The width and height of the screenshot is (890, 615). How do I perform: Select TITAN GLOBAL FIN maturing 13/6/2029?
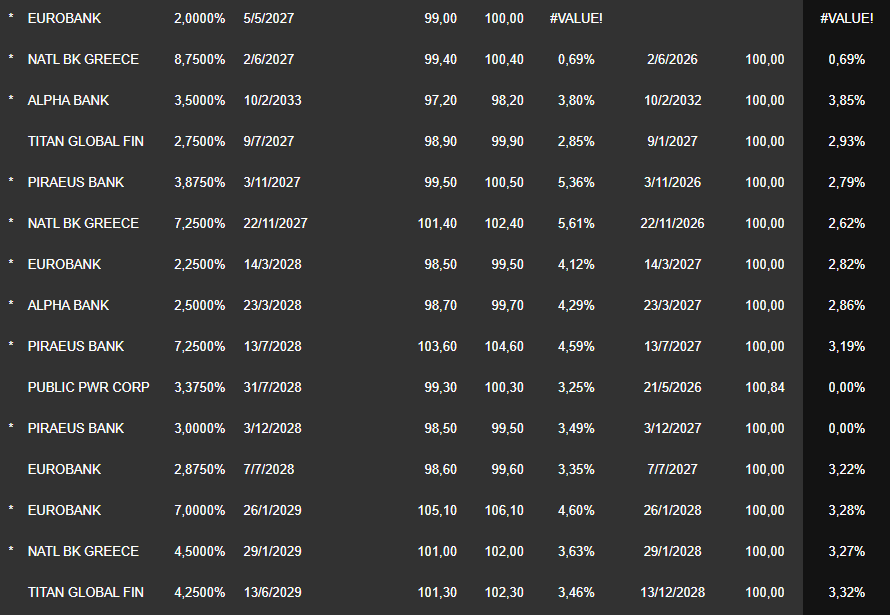click(x=86, y=592)
